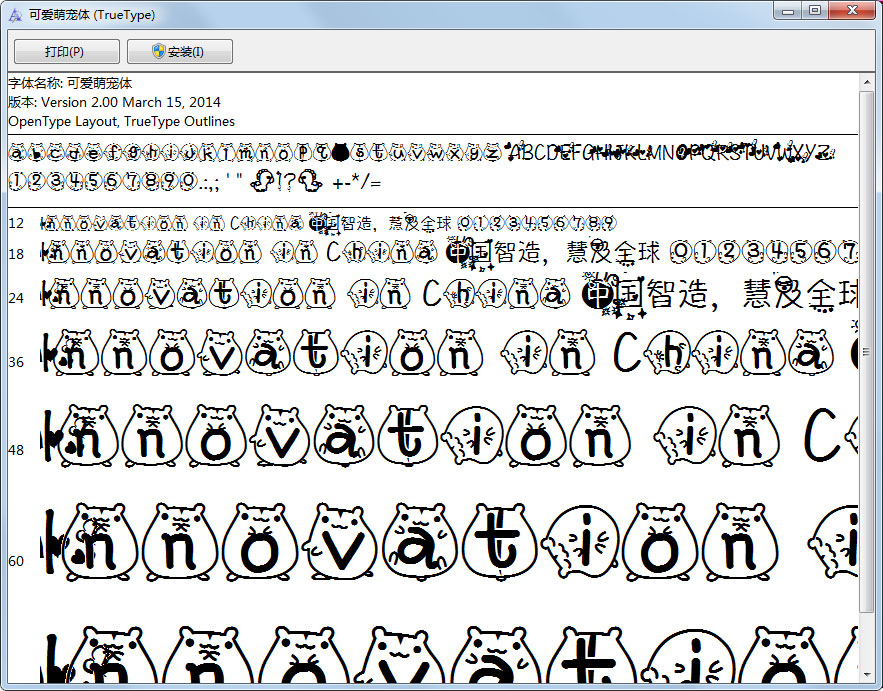Image resolution: width=883 pixels, height=691 pixels.
Task: Minimize the font preview window
Action: [789, 11]
